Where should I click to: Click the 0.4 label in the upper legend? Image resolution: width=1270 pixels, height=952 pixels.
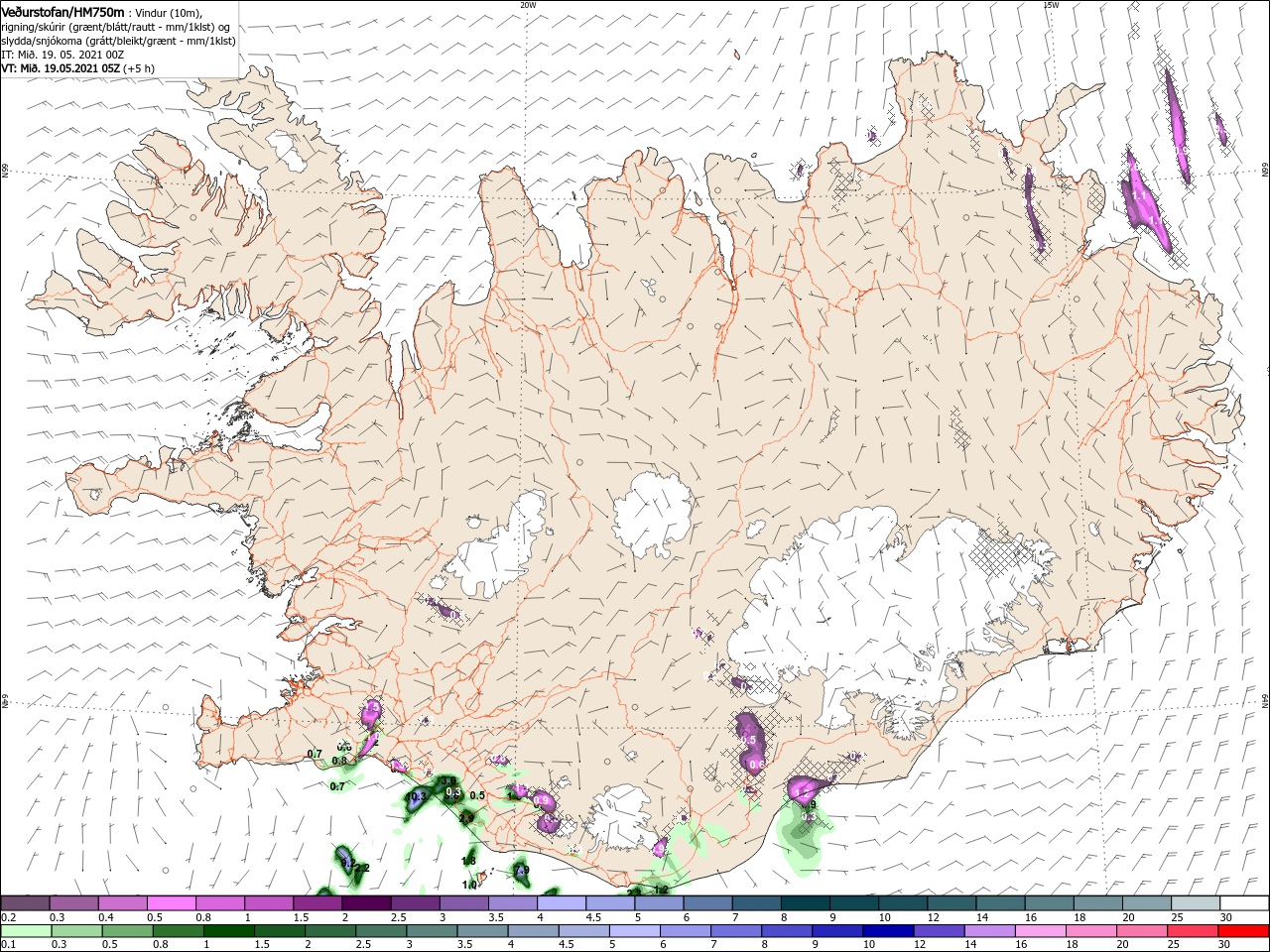click(105, 915)
